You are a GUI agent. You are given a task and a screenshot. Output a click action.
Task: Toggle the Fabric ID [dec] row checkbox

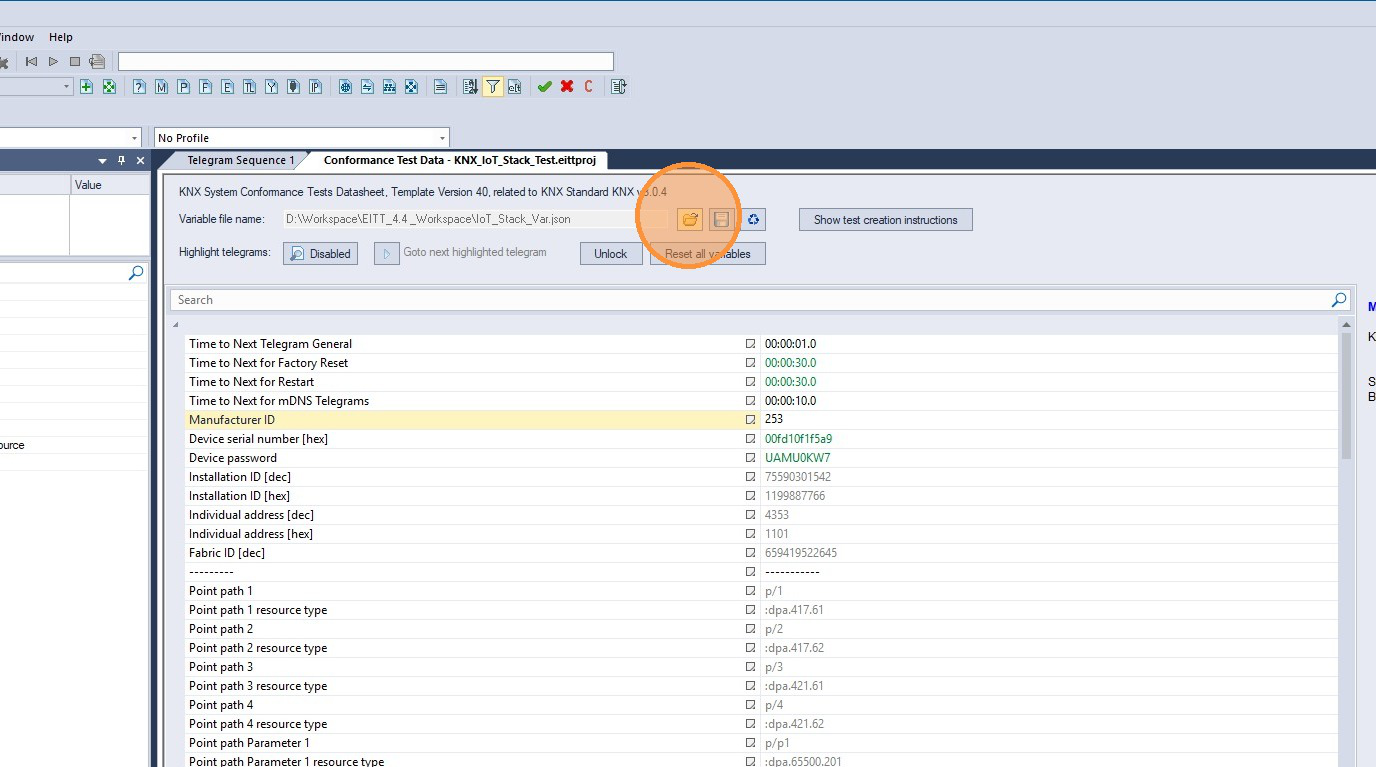coord(750,553)
